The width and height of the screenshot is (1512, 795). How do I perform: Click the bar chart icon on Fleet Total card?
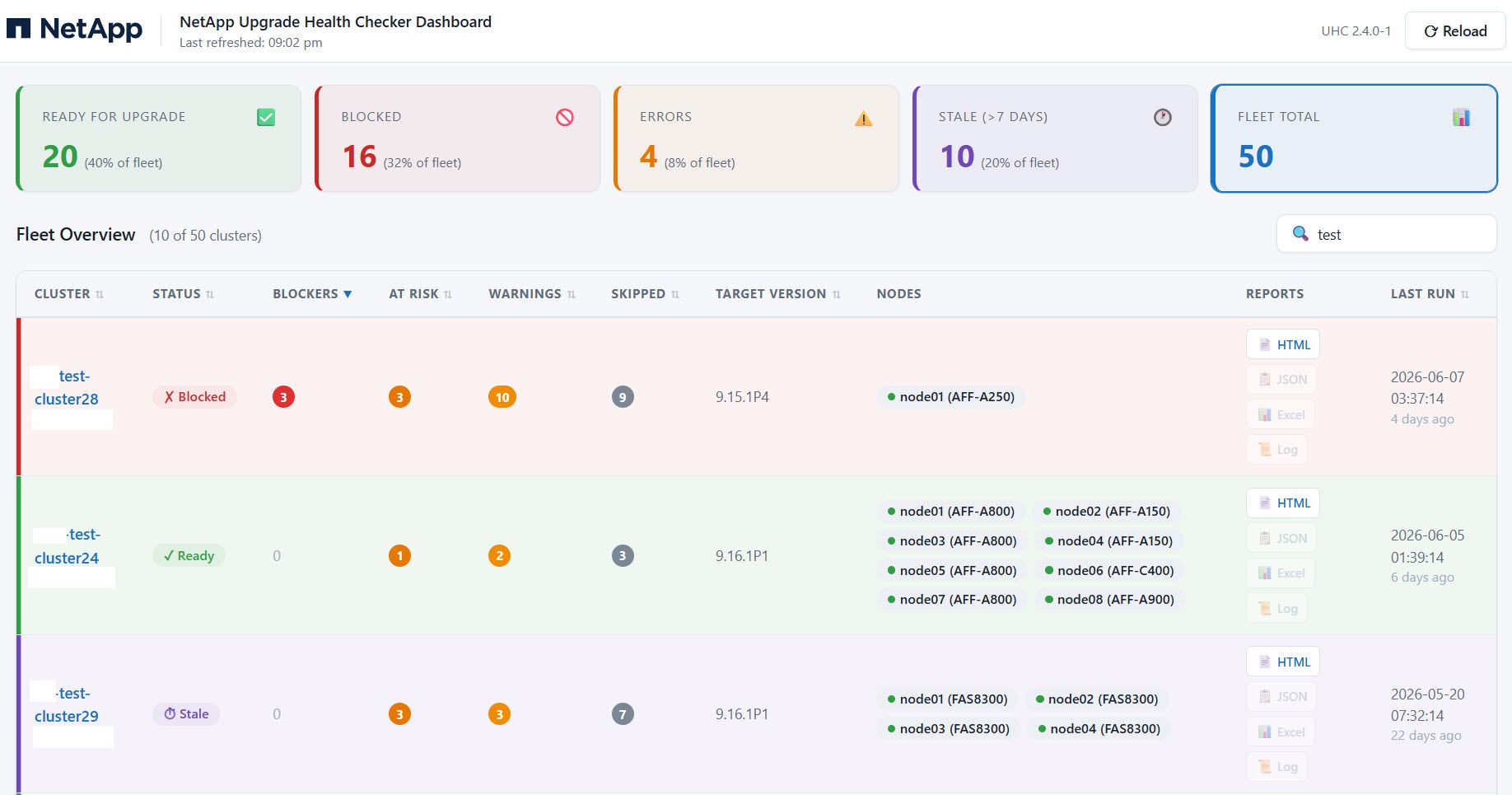(x=1461, y=117)
